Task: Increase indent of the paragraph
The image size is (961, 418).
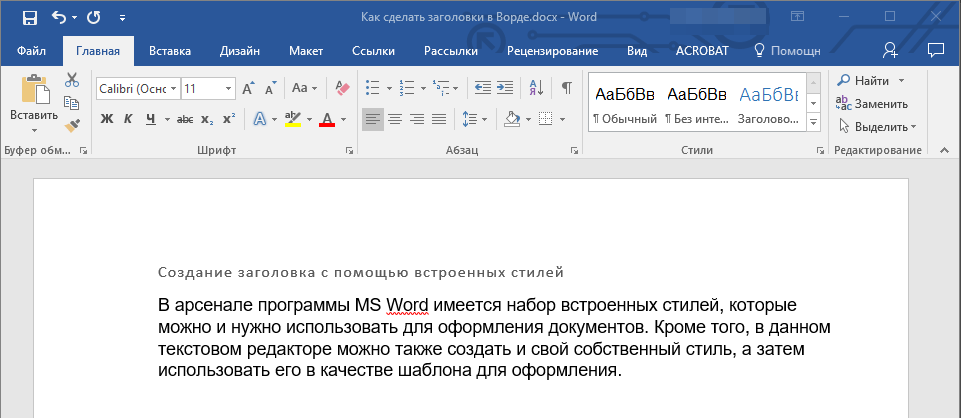Action: click(x=505, y=88)
